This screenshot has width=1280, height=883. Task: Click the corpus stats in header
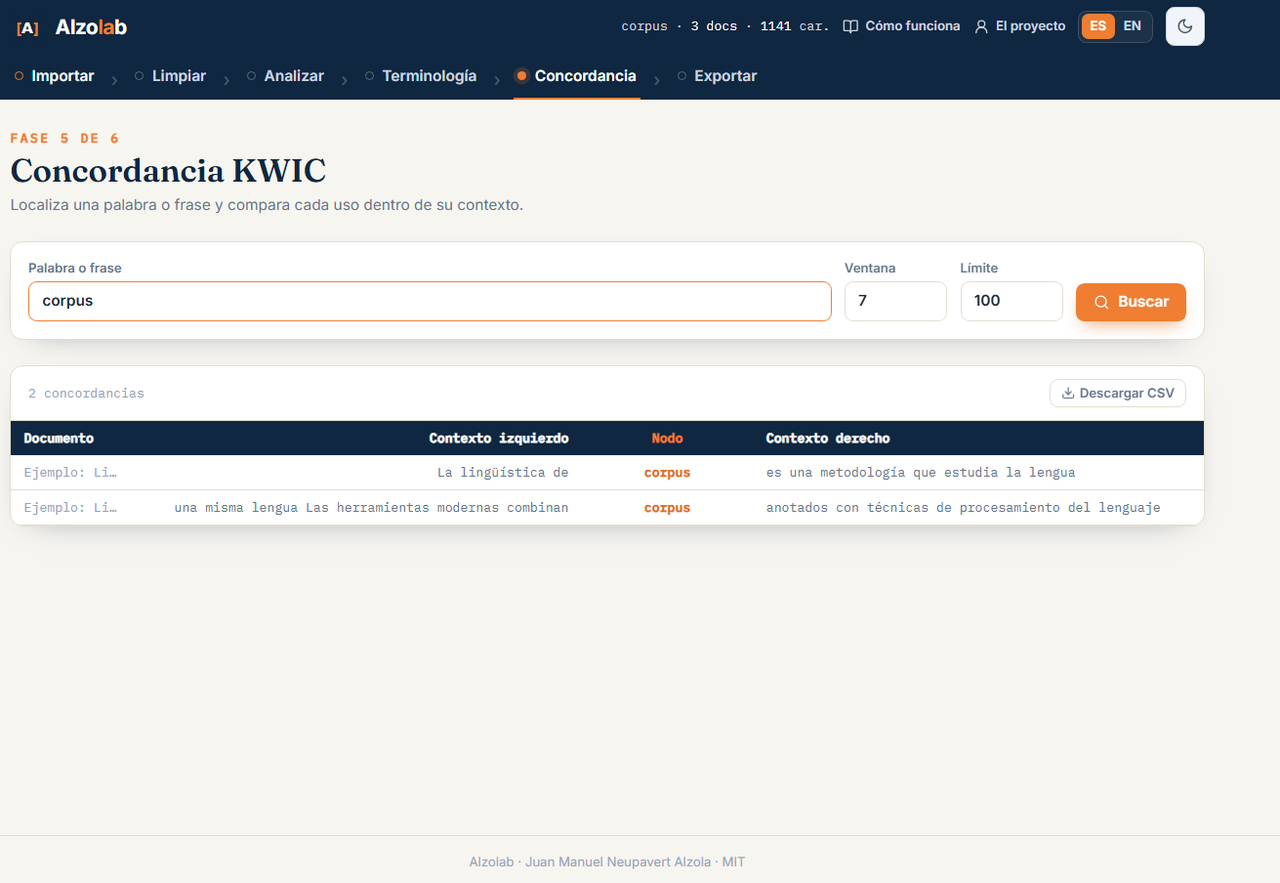tap(725, 26)
